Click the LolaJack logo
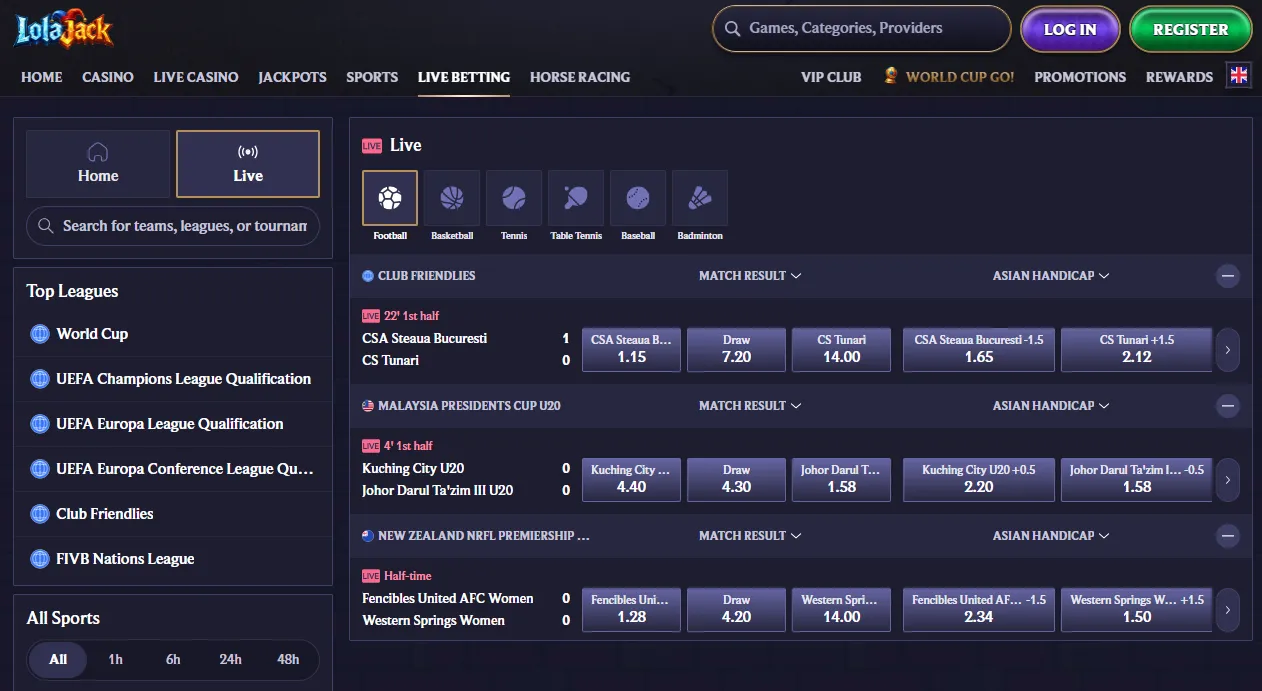 click(64, 29)
